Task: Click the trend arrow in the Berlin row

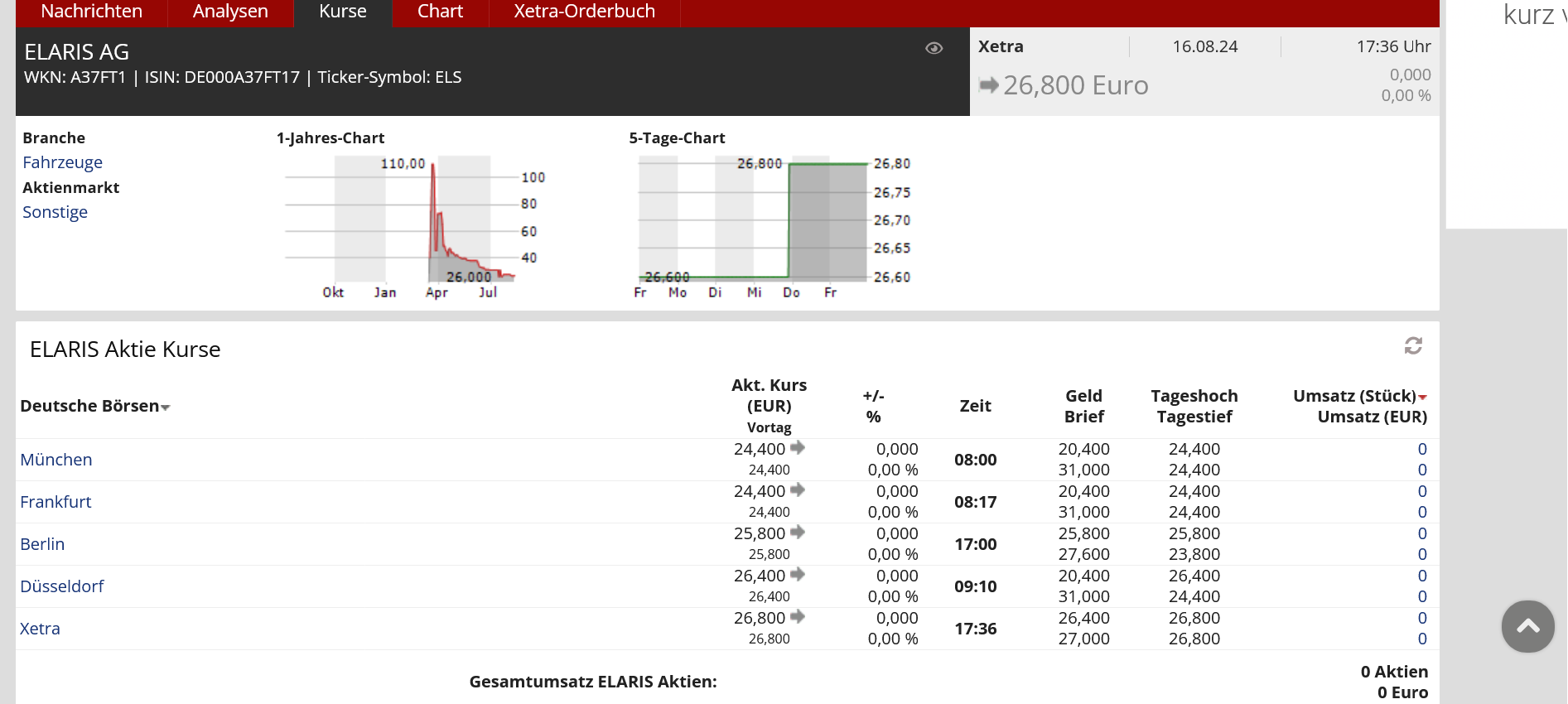Action: pyautogui.click(x=798, y=533)
